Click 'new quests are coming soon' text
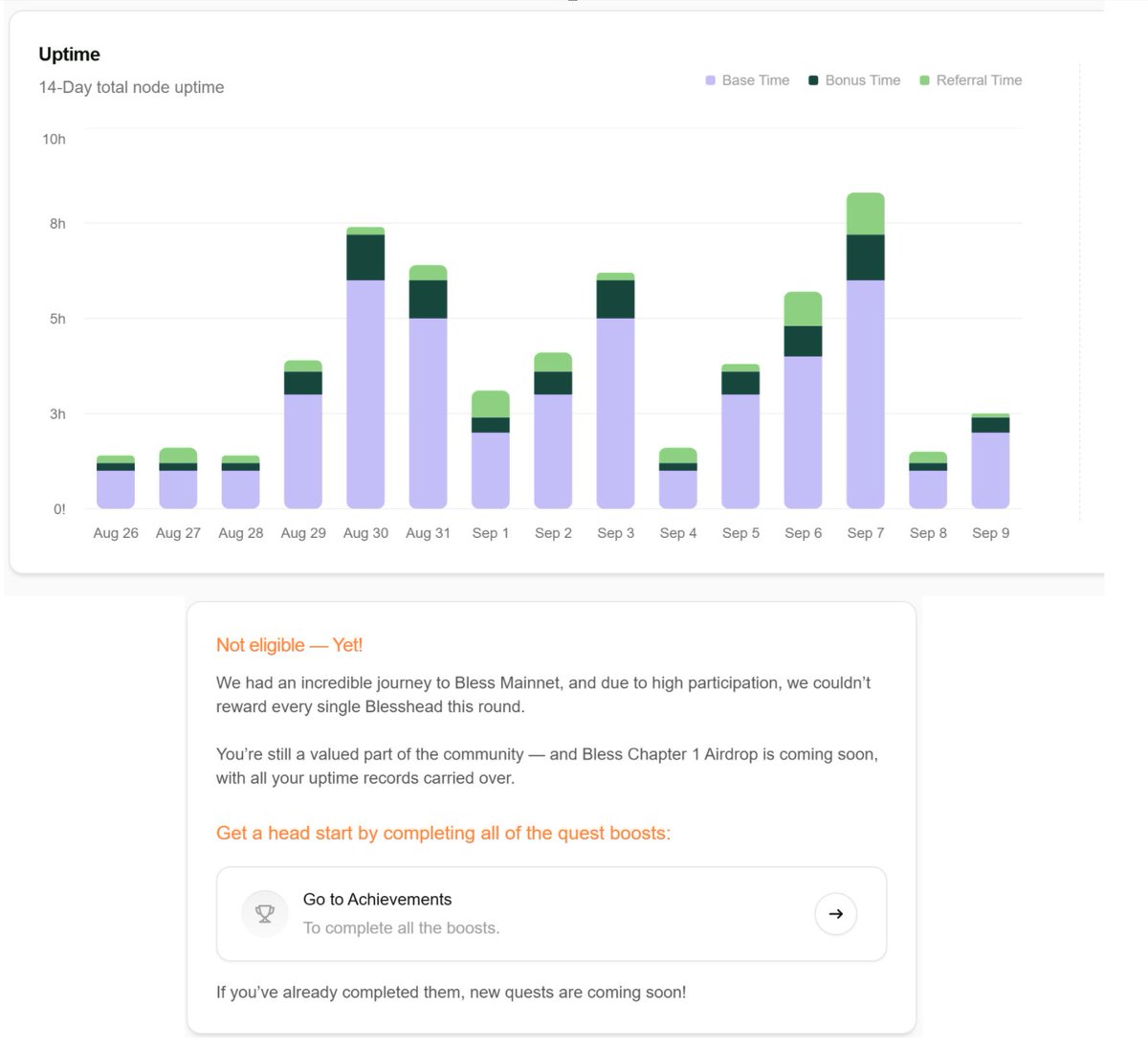The height and width of the screenshot is (1049, 1148). pos(577,992)
